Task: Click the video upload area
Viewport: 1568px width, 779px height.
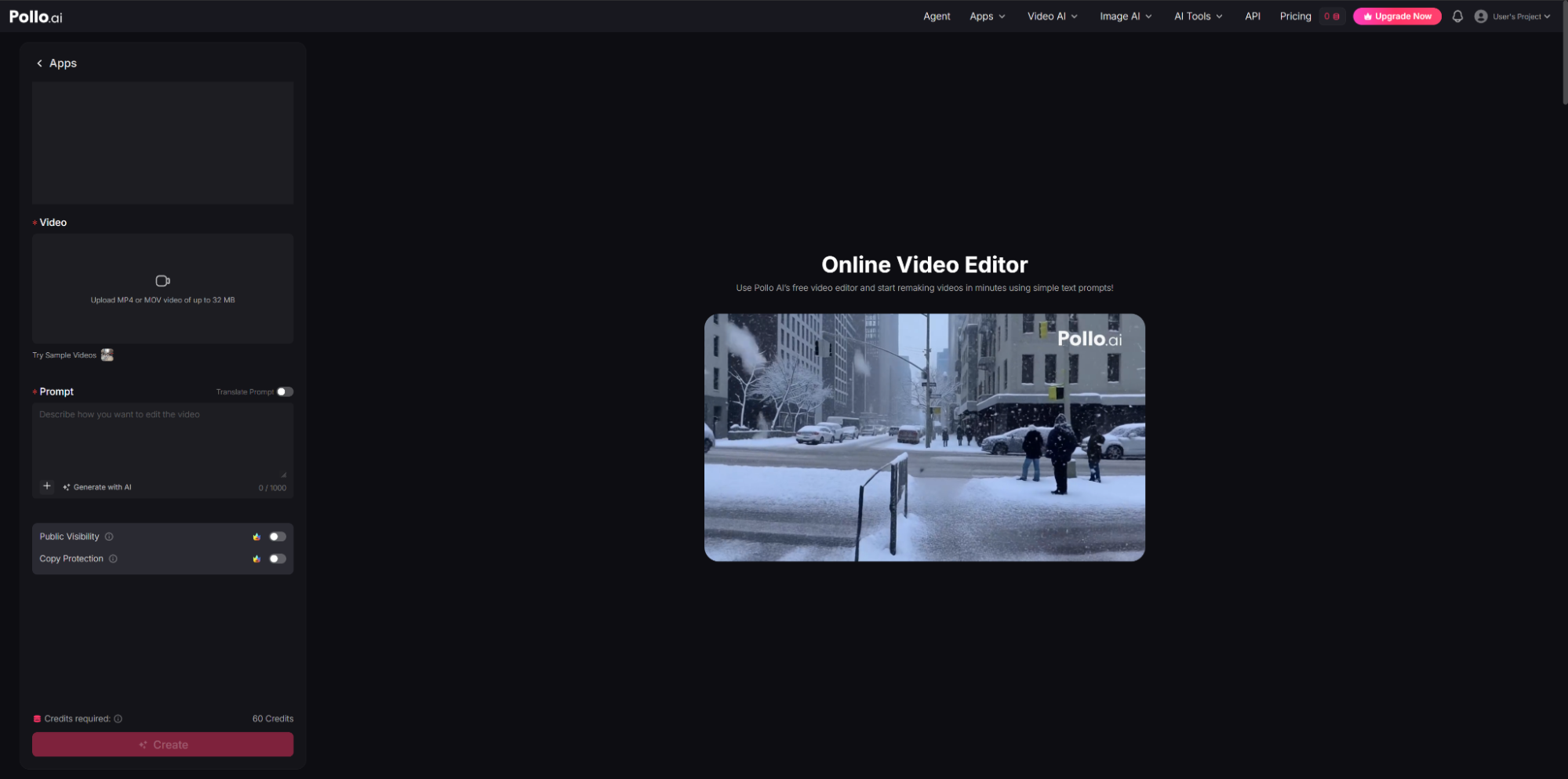Action: (x=162, y=289)
